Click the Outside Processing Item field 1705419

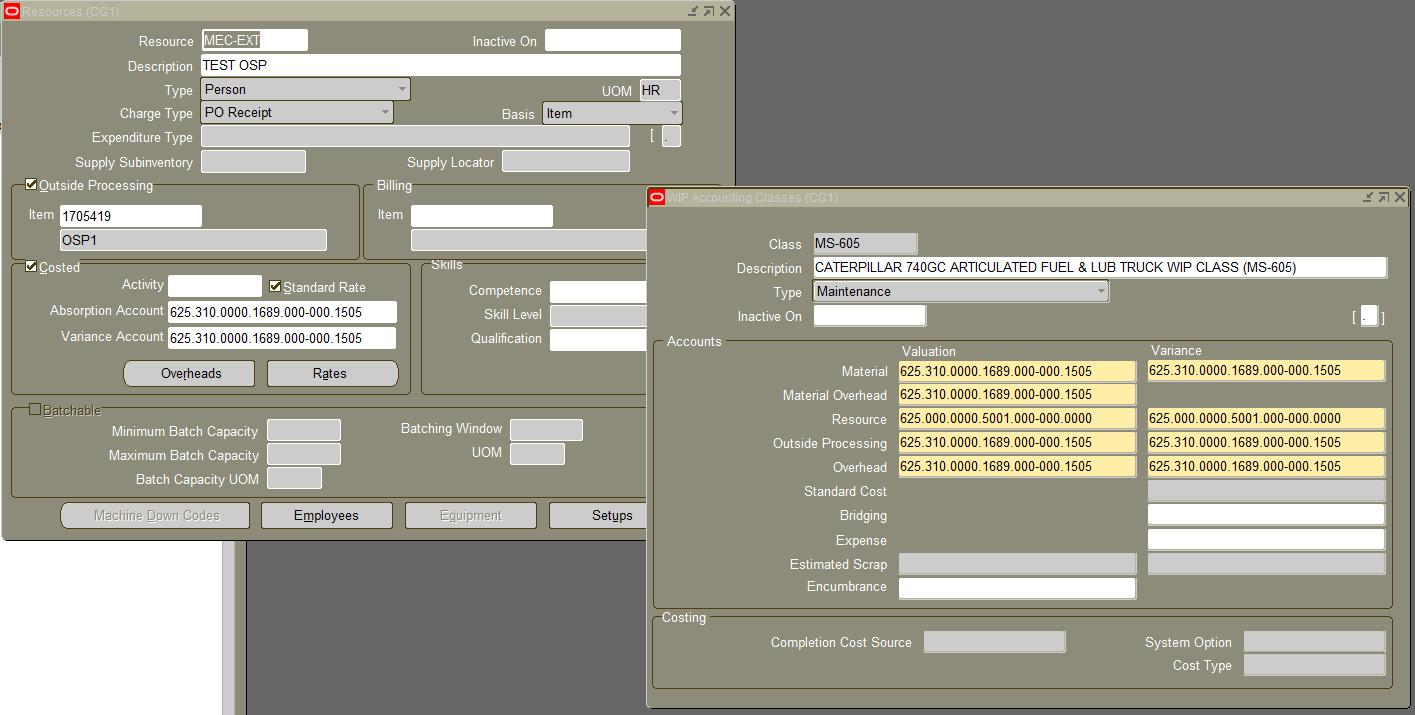pos(131,216)
